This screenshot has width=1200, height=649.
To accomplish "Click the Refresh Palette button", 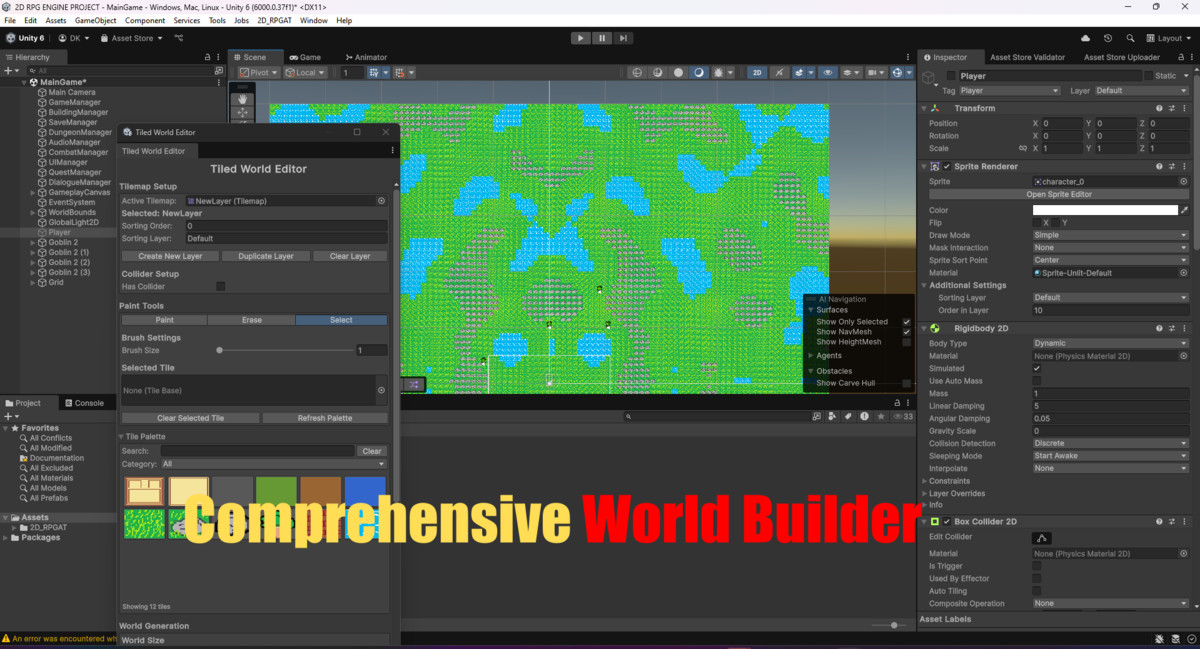I will 325,418.
